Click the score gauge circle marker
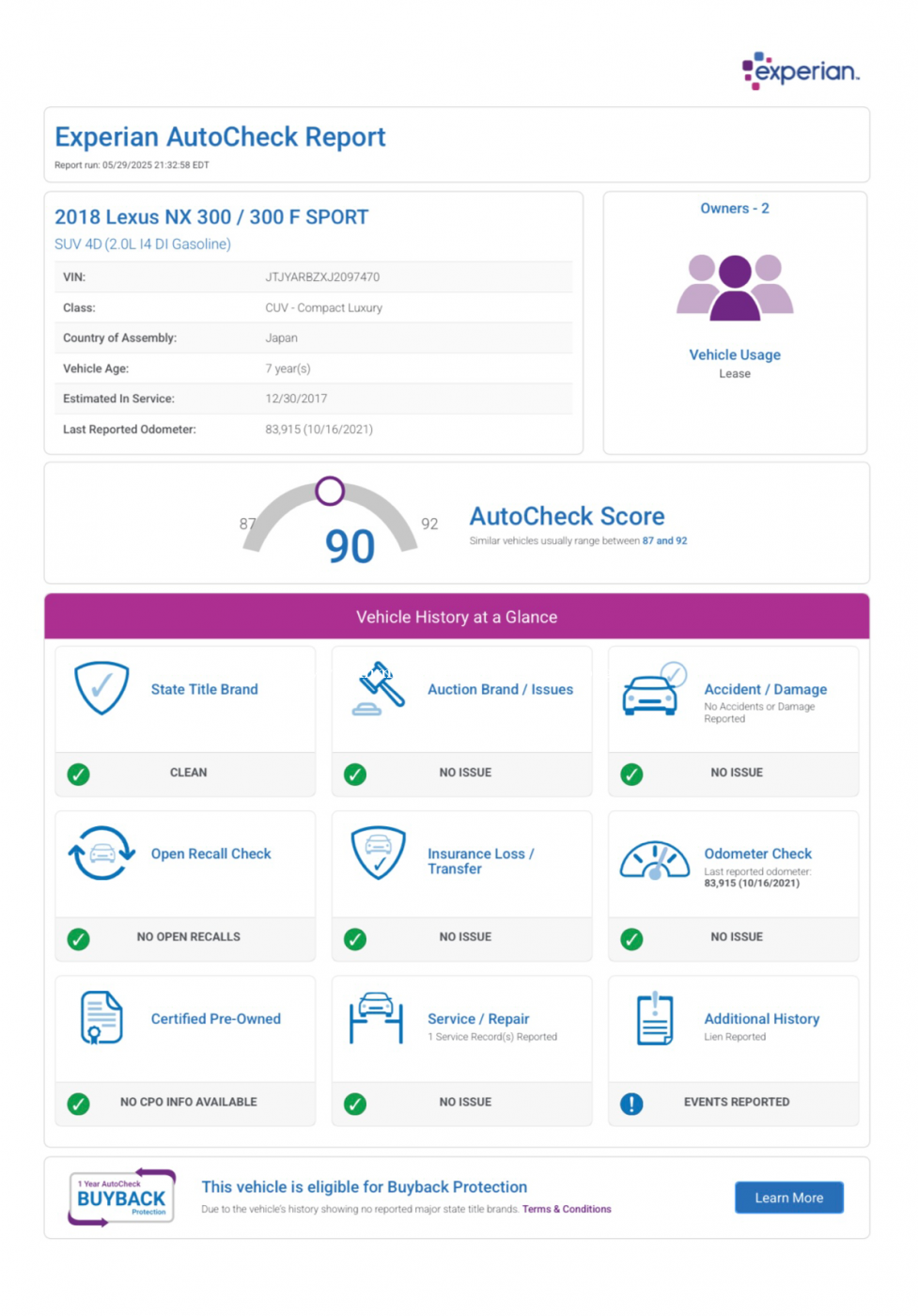The image size is (918, 1316). click(330, 491)
